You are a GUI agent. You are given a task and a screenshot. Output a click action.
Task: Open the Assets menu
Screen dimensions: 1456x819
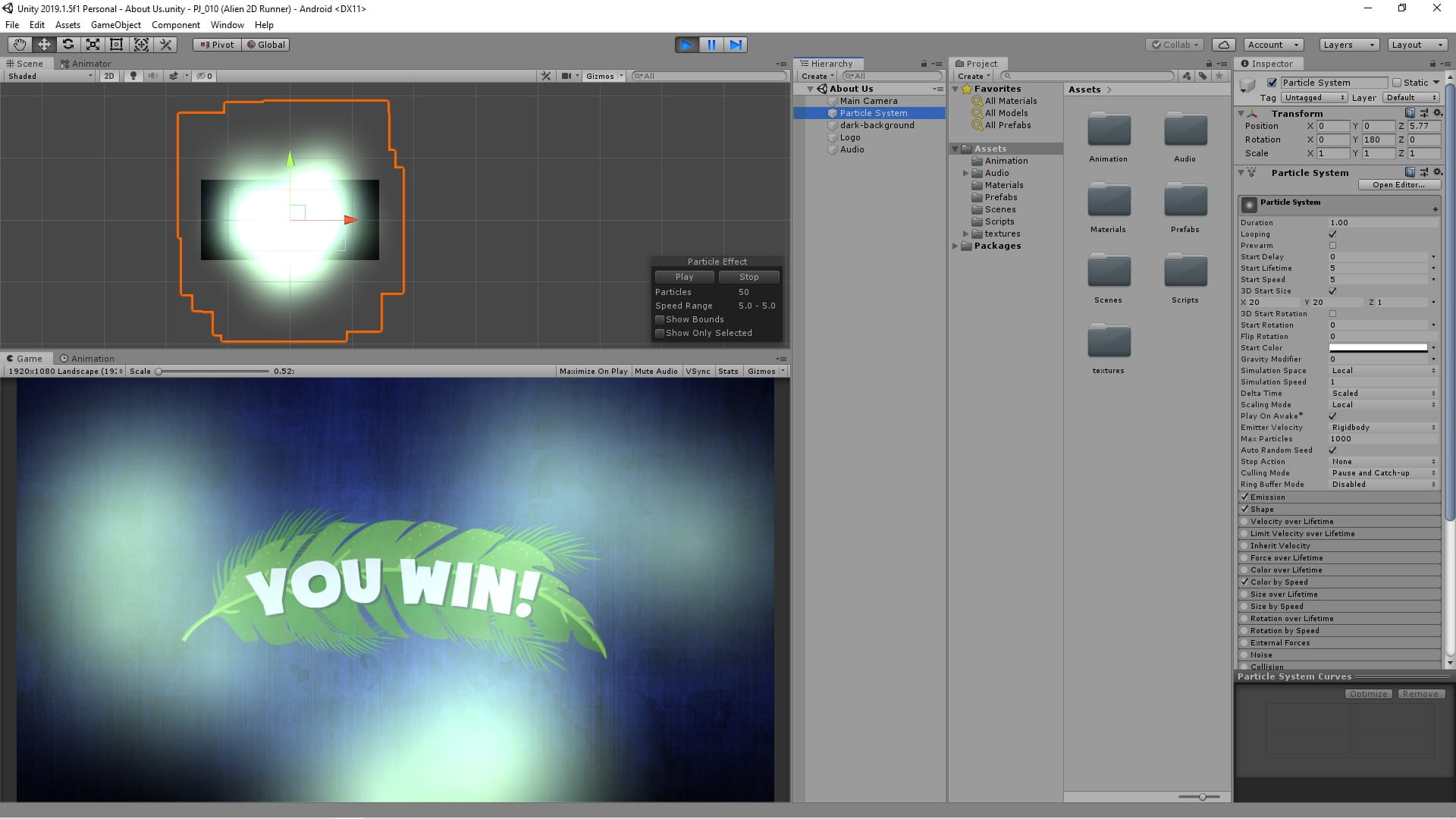(x=67, y=25)
